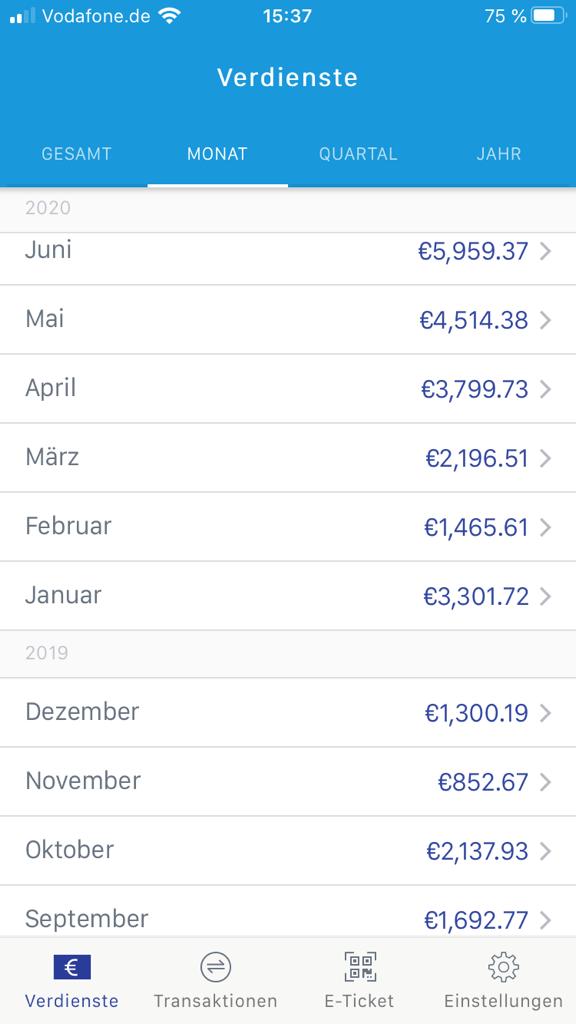Open Einstellungen gear icon
The width and height of the screenshot is (576, 1024).
(x=504, y=967)
